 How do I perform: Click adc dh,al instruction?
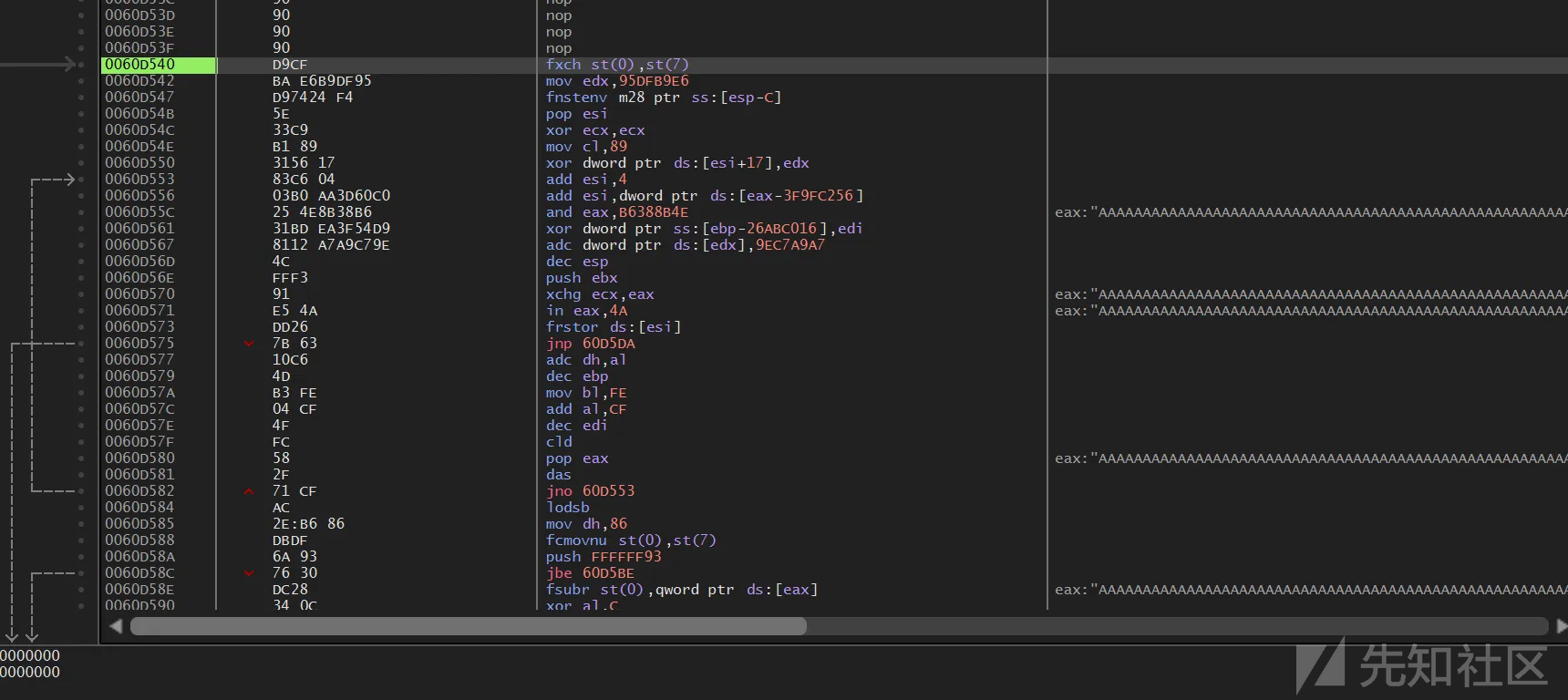coord(586,360)
